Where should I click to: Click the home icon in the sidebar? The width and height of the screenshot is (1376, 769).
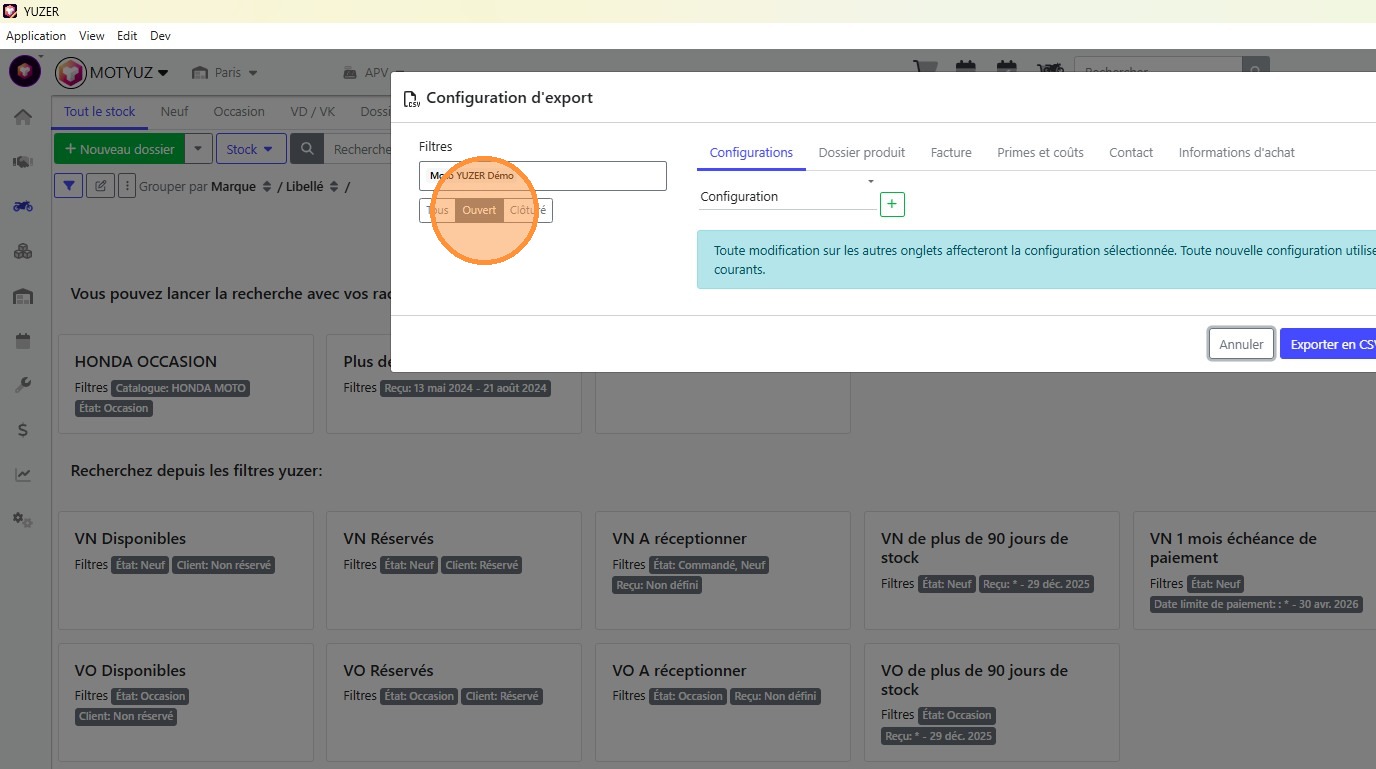(23, 117)
